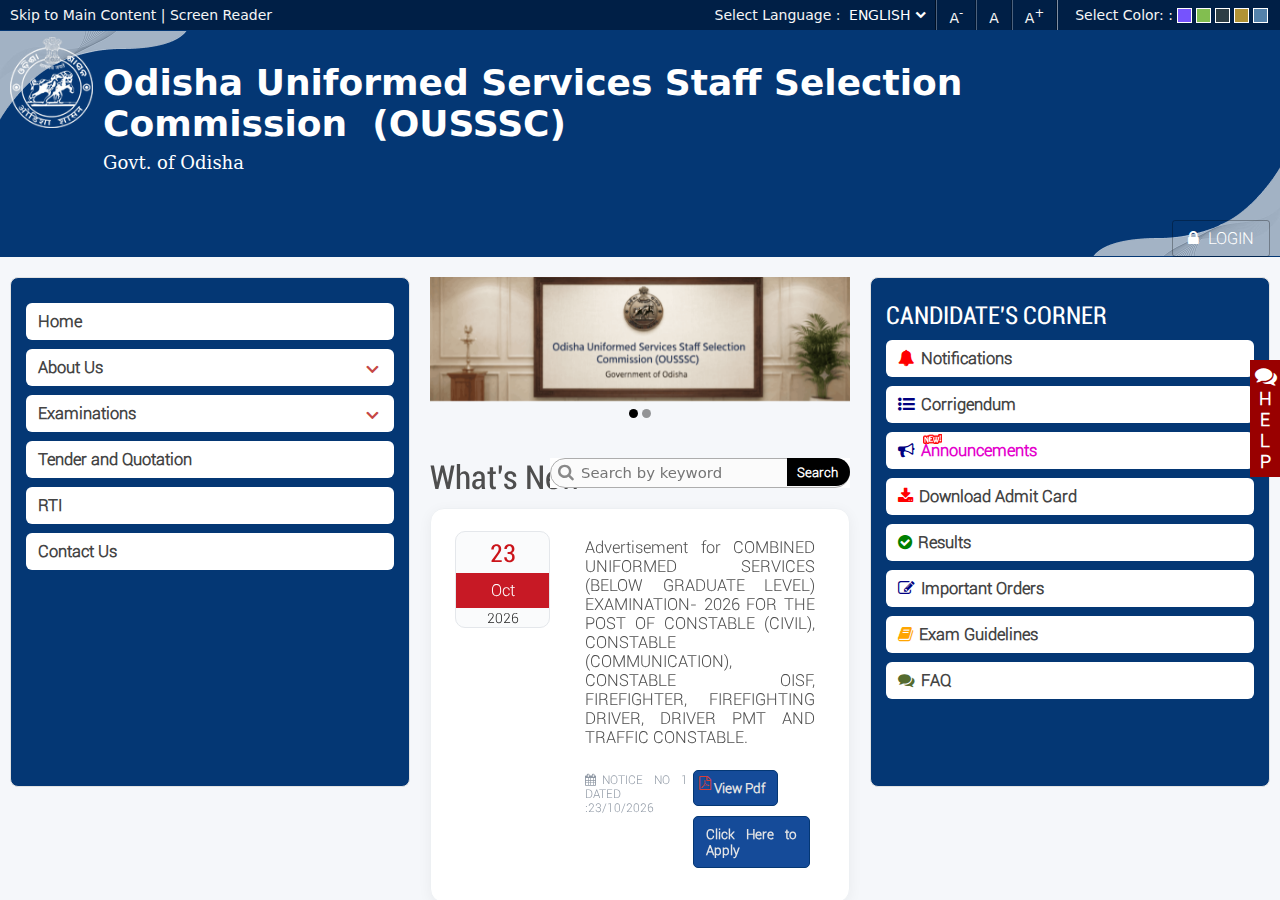The width and height of the screenshot is (1280, 900).
Task: Open the RTI menu item
Action: (210, 505)
